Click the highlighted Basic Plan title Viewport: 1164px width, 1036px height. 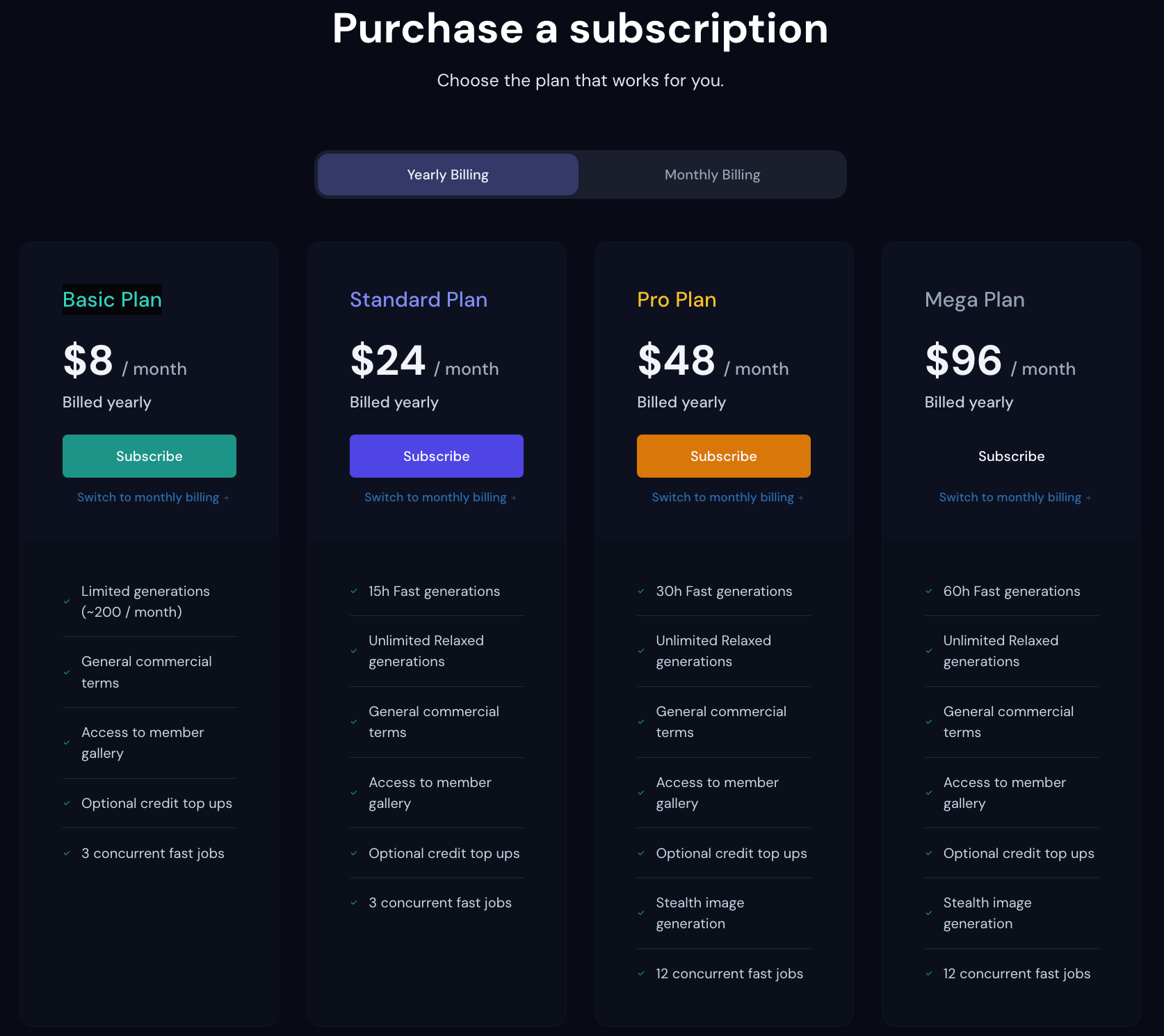tap(112, 299)
